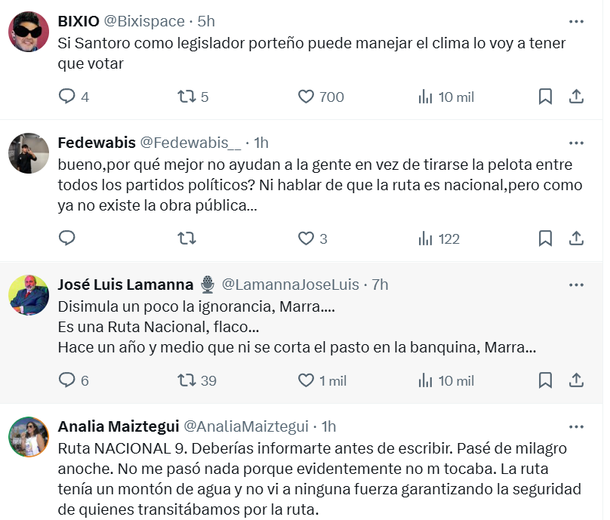Image resolution: width=610 pixels, height=520 pixels.
Task: View analytics of Fedewabis's tweet (122 views)
Action: point(426,238)
